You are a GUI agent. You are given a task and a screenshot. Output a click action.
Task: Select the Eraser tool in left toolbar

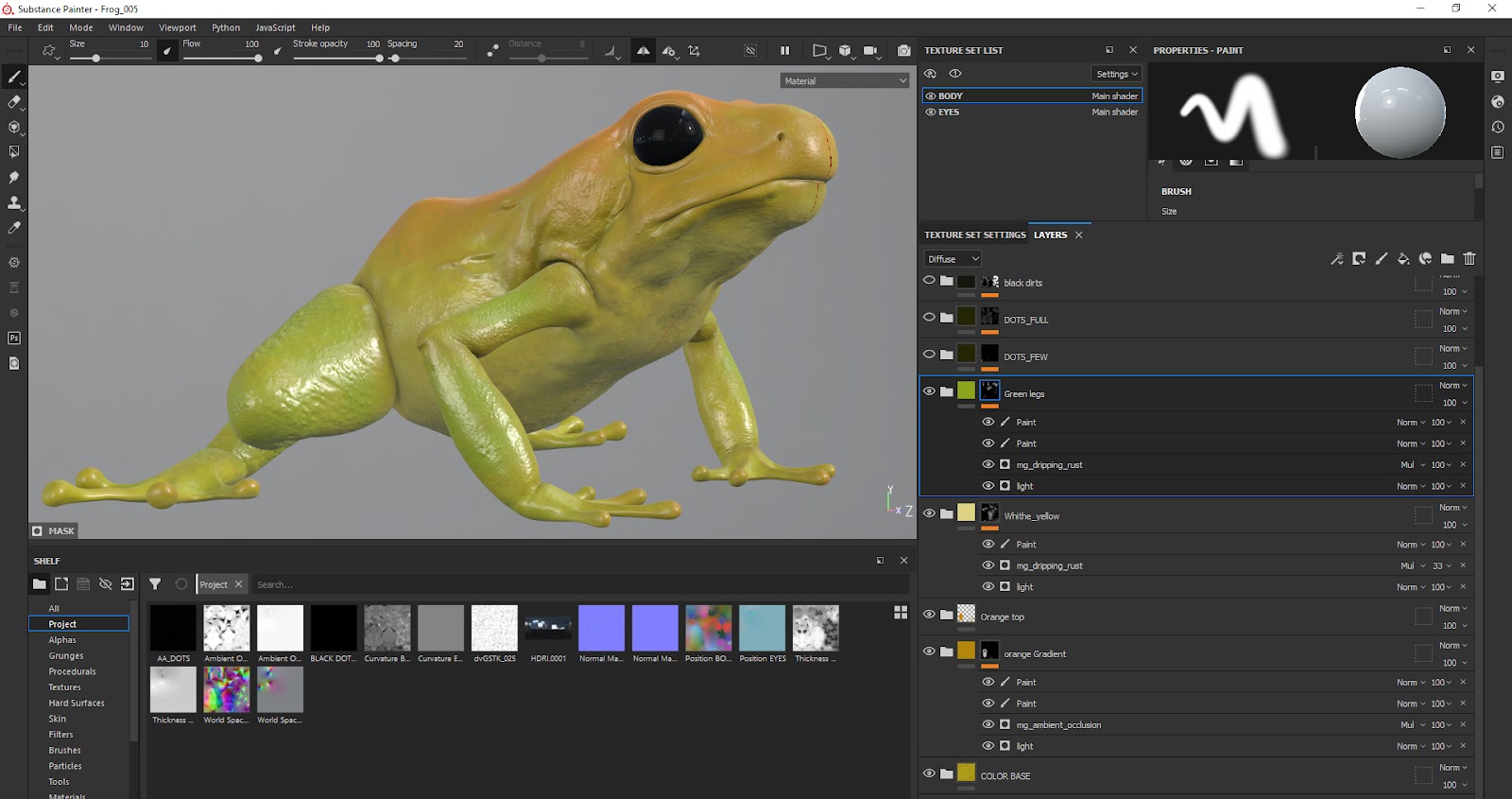(14, 102)
